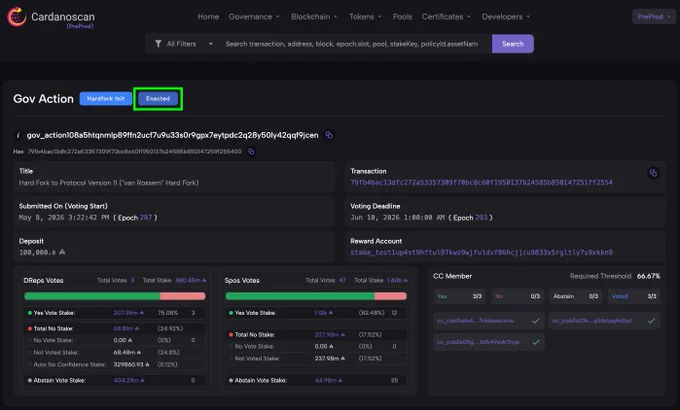Open the transaction hash link 79fb4bac13dfc
Screen dimensions: 680x410
click(x=481, y=183)
